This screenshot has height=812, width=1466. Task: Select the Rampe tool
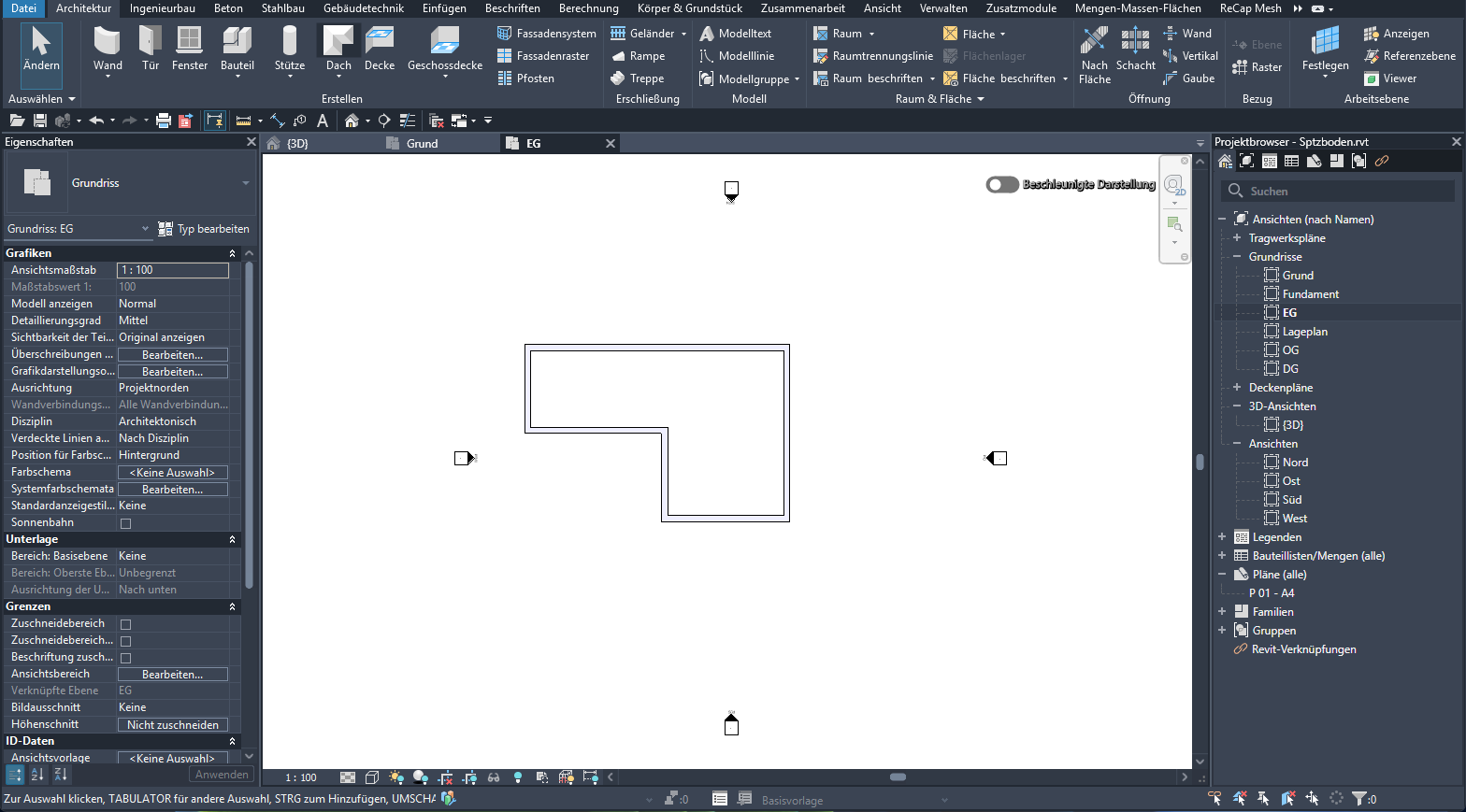point(638,56)
